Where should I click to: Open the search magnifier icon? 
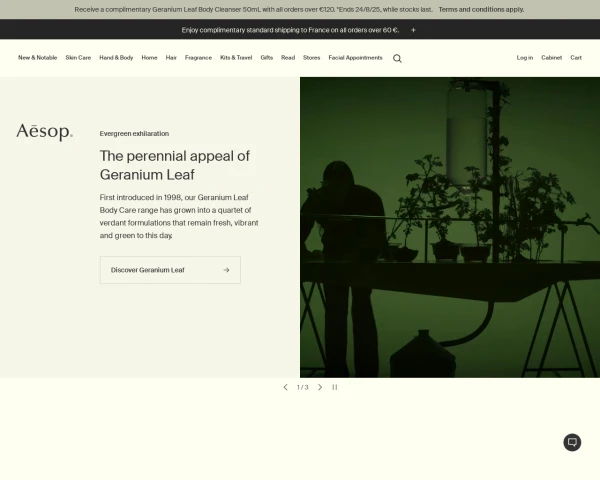click(x=397, y=58)
